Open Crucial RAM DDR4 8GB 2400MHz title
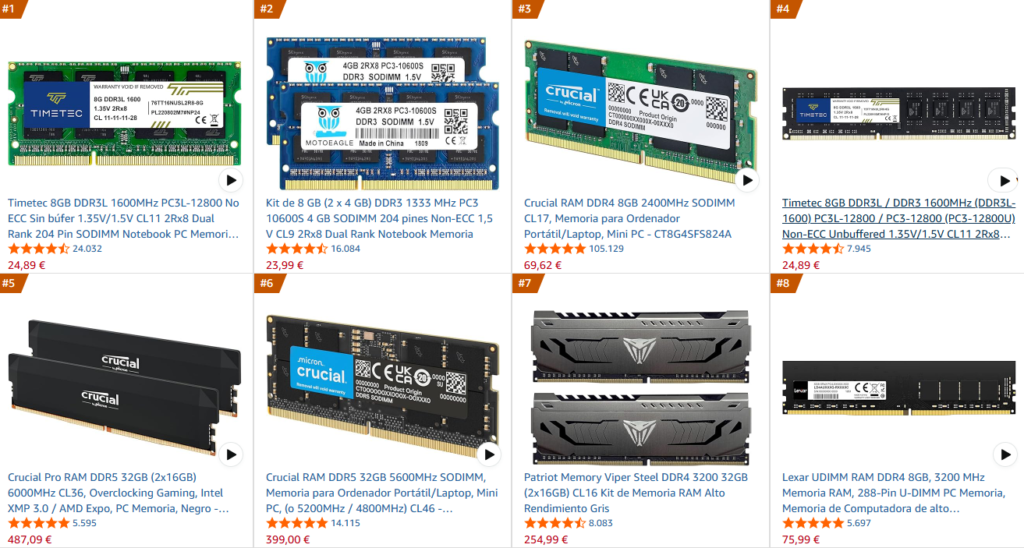 pyautogui.click(x=630, y=218)
